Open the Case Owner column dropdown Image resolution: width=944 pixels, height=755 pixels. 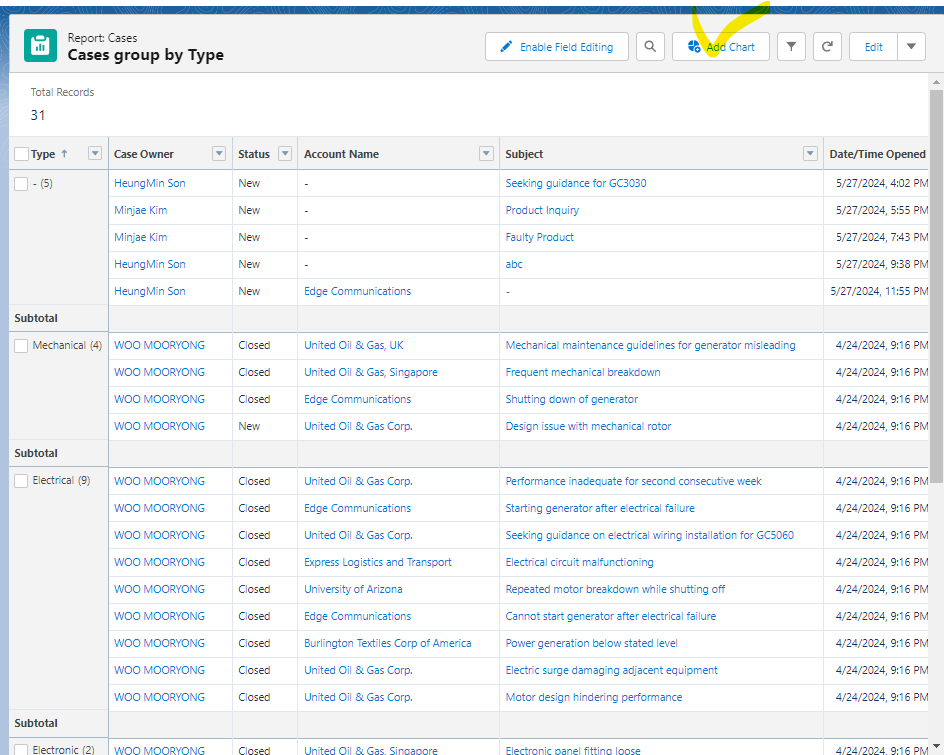coord(219,154)
